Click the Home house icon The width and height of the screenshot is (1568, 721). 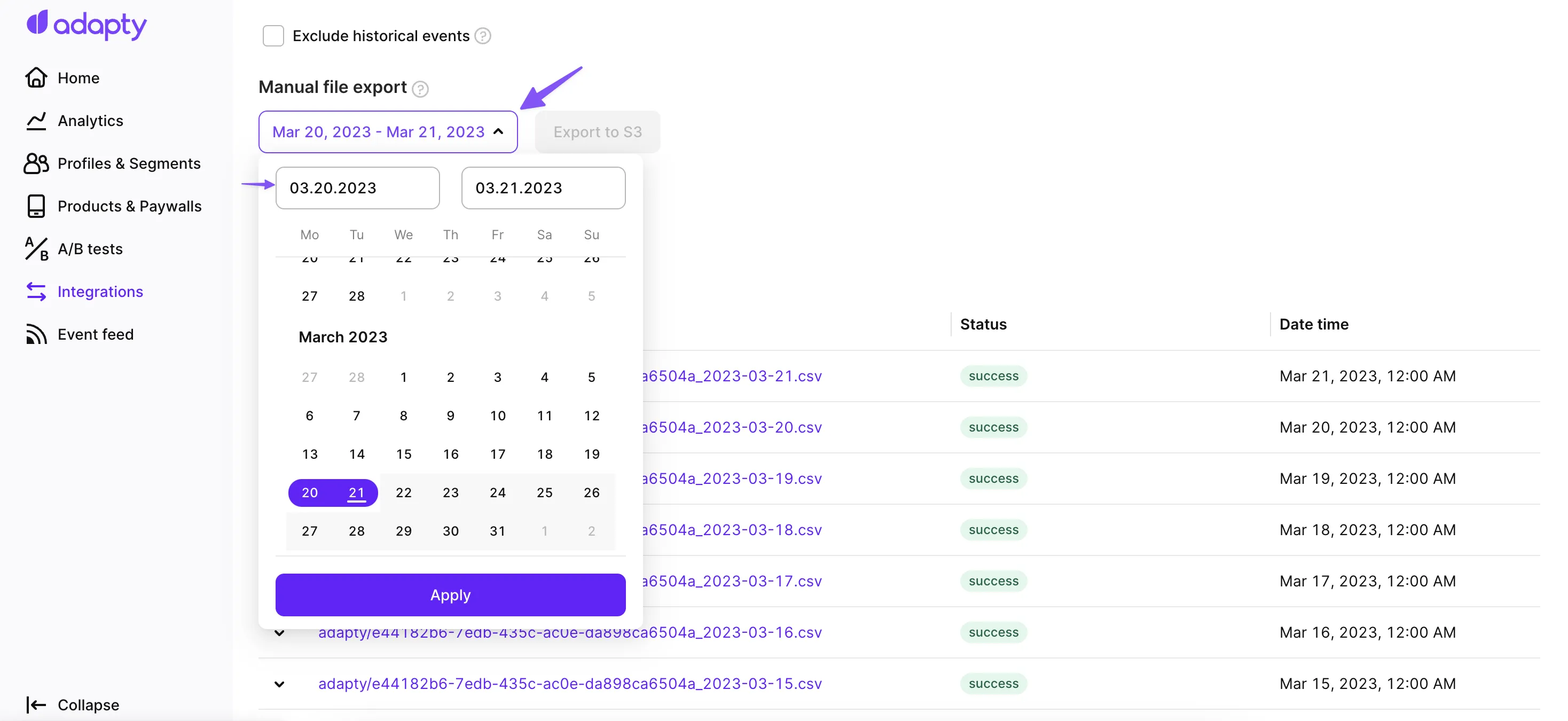[x=36, y=77]
